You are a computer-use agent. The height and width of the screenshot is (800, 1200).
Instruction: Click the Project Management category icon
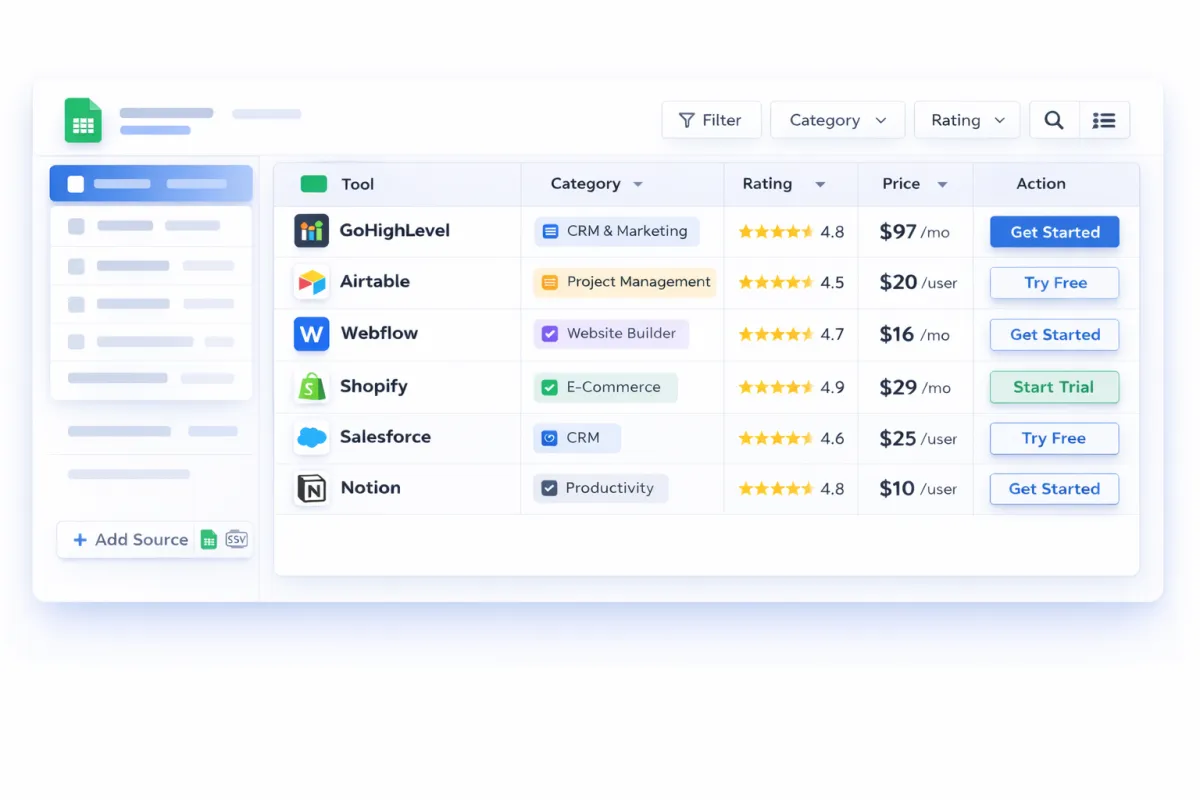point(549,282)
